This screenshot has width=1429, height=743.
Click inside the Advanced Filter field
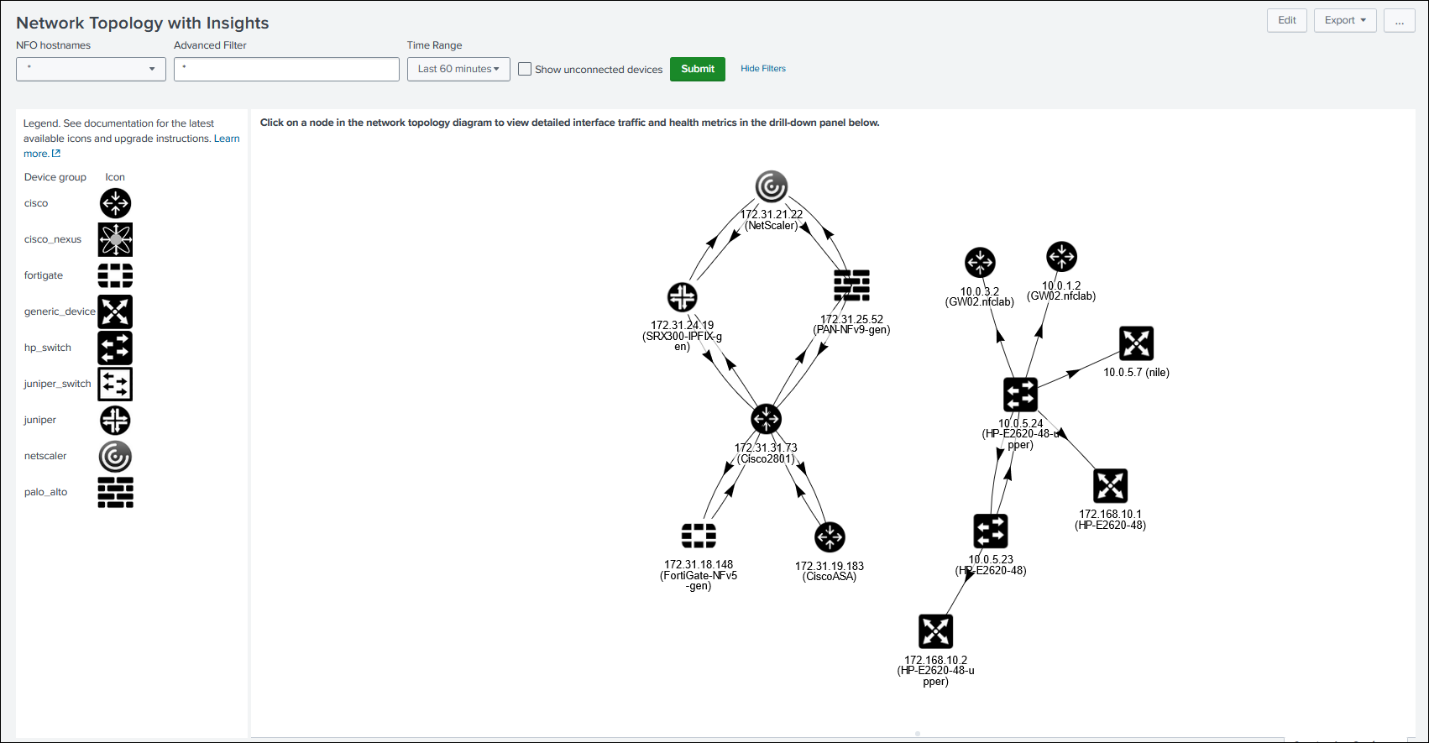click(286, 69)
